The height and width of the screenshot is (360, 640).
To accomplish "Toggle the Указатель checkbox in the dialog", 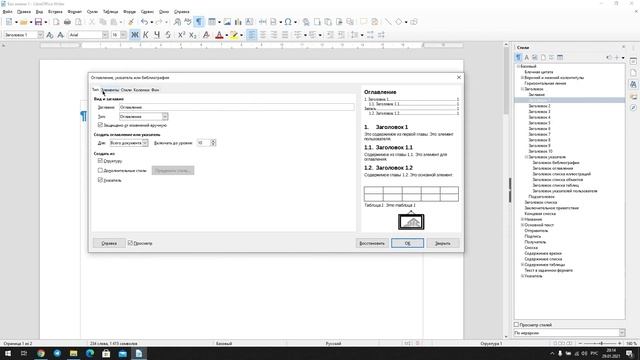I will click(100, 180).
